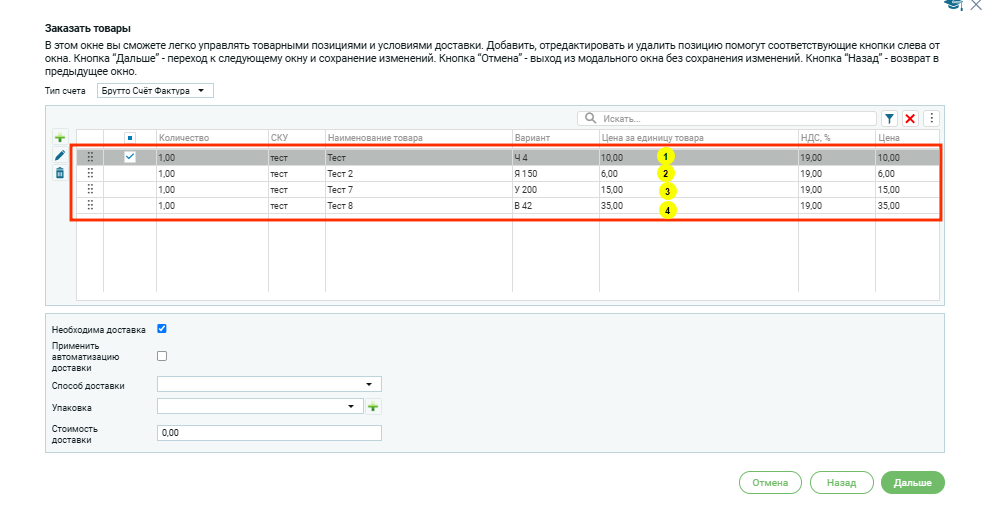Open the three-dot table options menu

(x=931, y=118)
